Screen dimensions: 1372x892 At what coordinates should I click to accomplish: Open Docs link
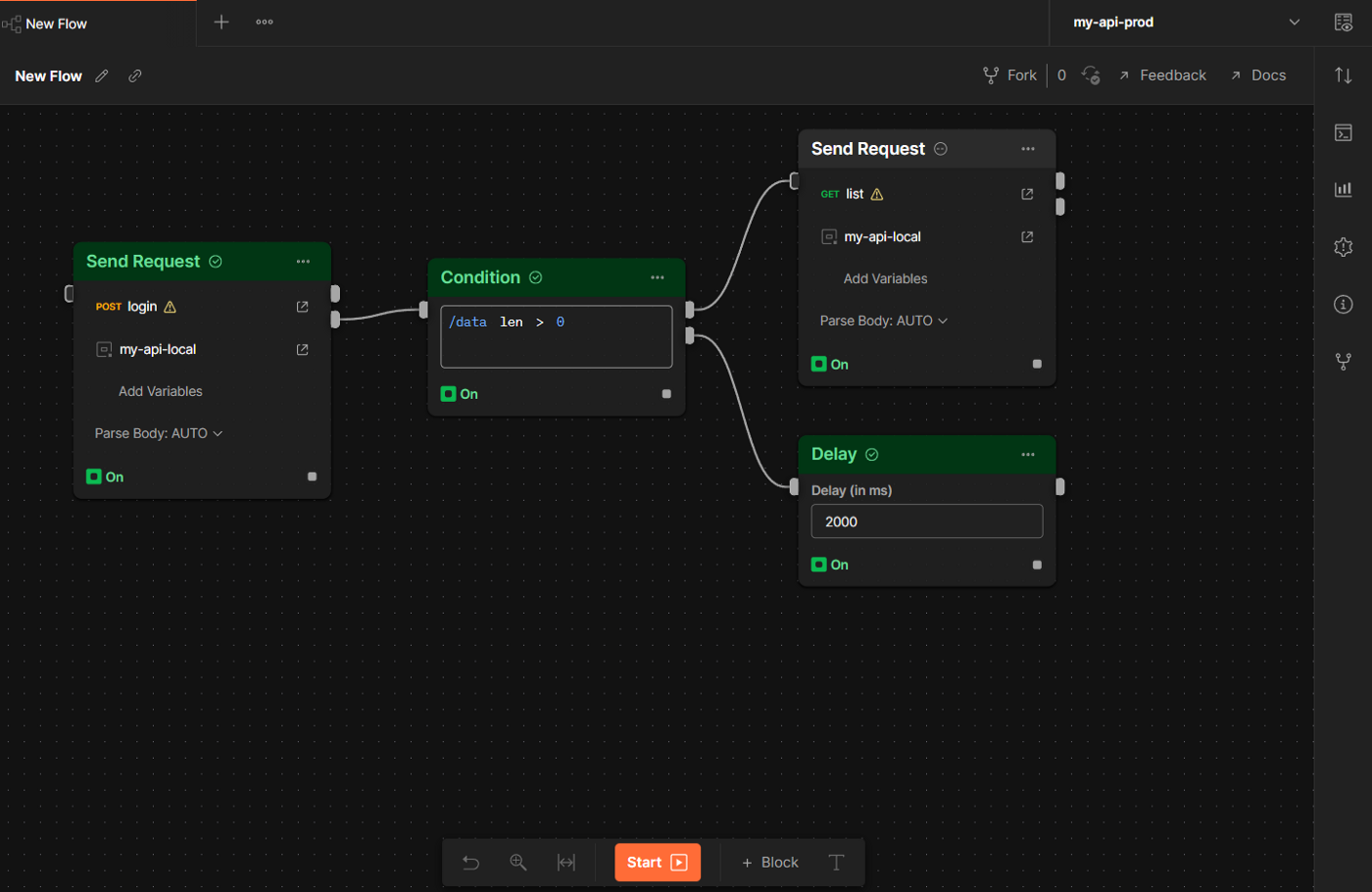[1258, 75]
